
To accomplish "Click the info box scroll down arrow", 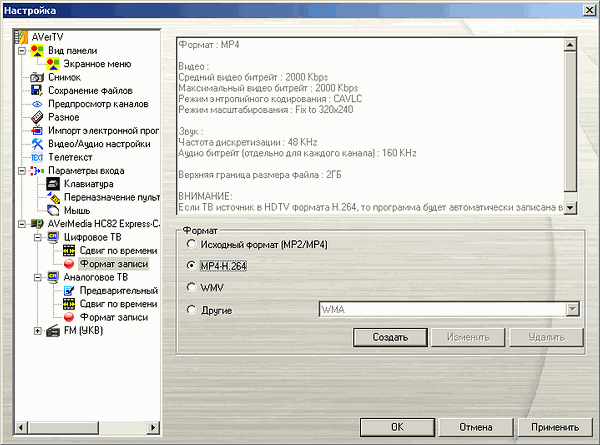I will point(570,207).
